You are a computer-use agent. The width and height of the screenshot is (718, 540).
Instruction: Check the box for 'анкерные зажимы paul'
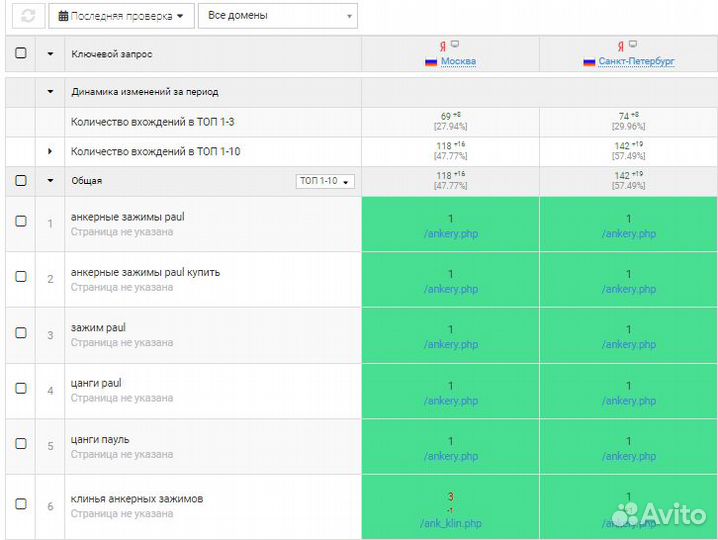21,222
